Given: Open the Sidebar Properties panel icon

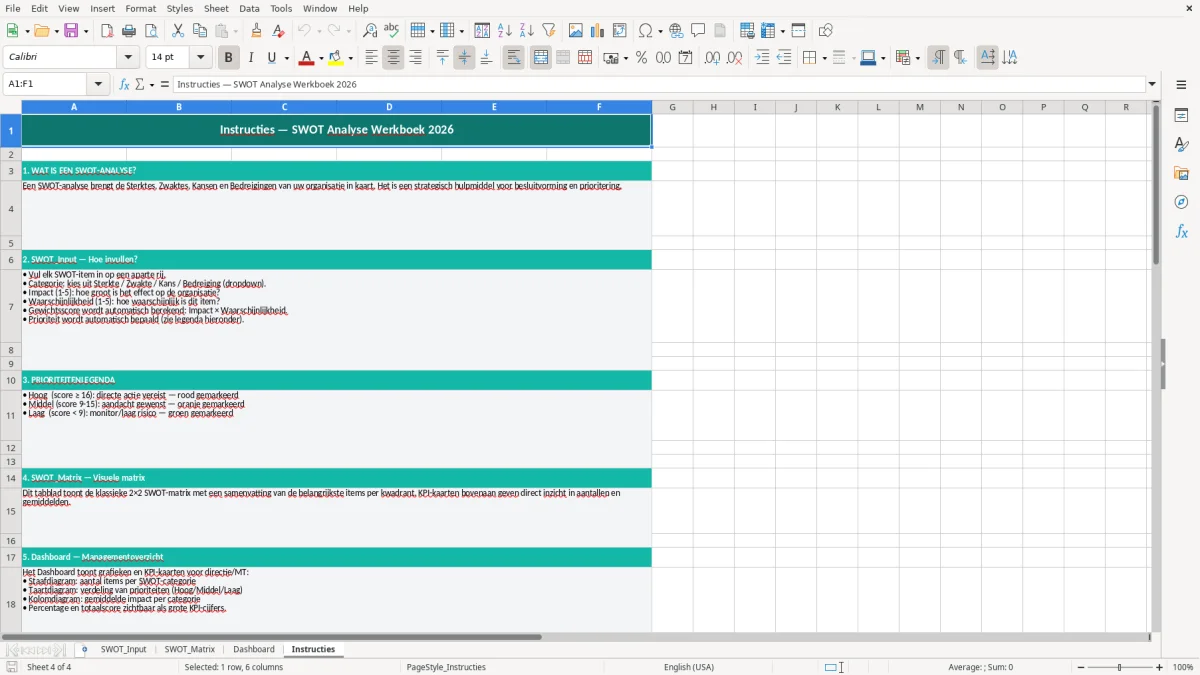Looking at the screenshot, I should pos(1181,116).
